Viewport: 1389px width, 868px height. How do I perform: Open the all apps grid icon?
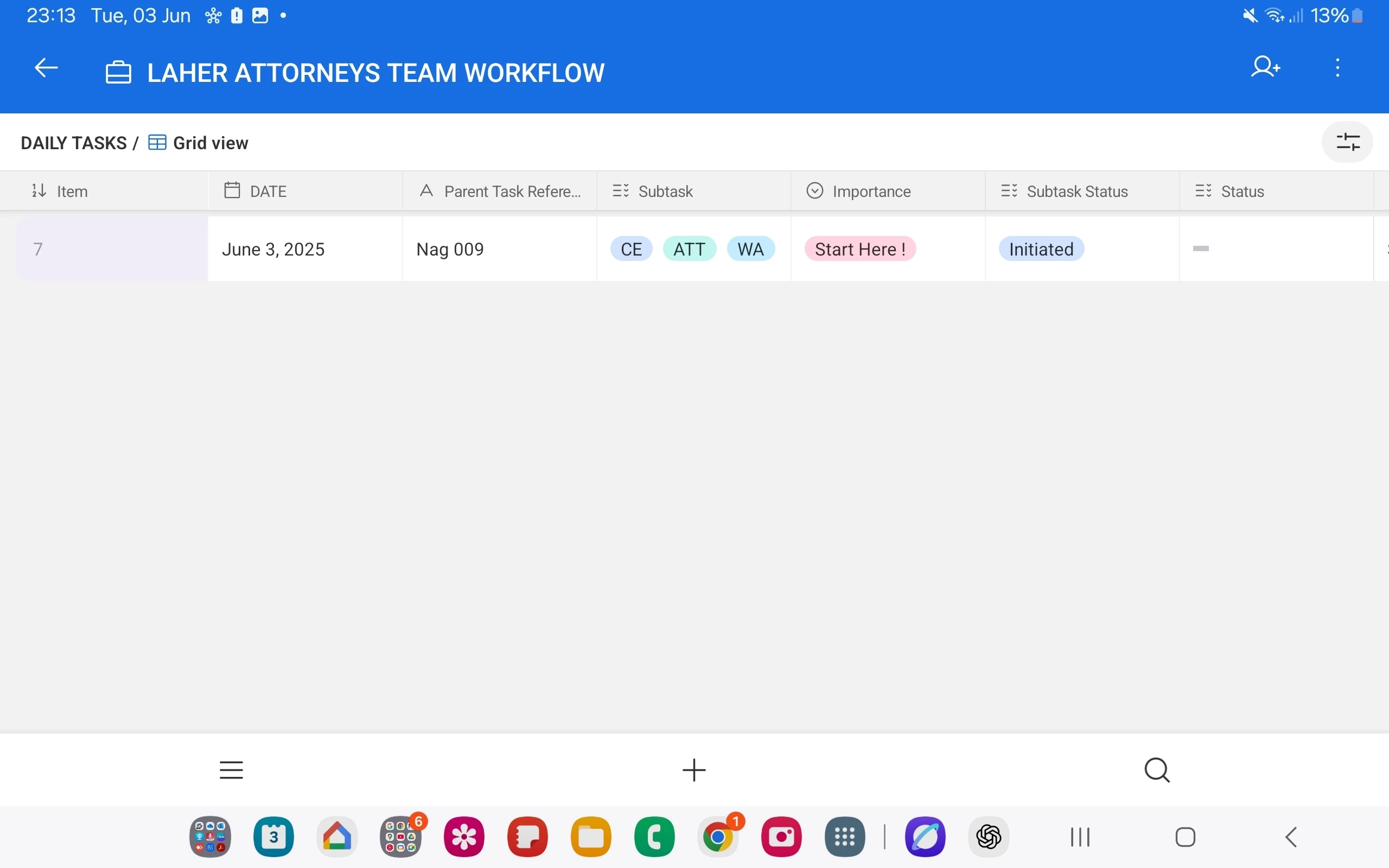click(845, 837)
